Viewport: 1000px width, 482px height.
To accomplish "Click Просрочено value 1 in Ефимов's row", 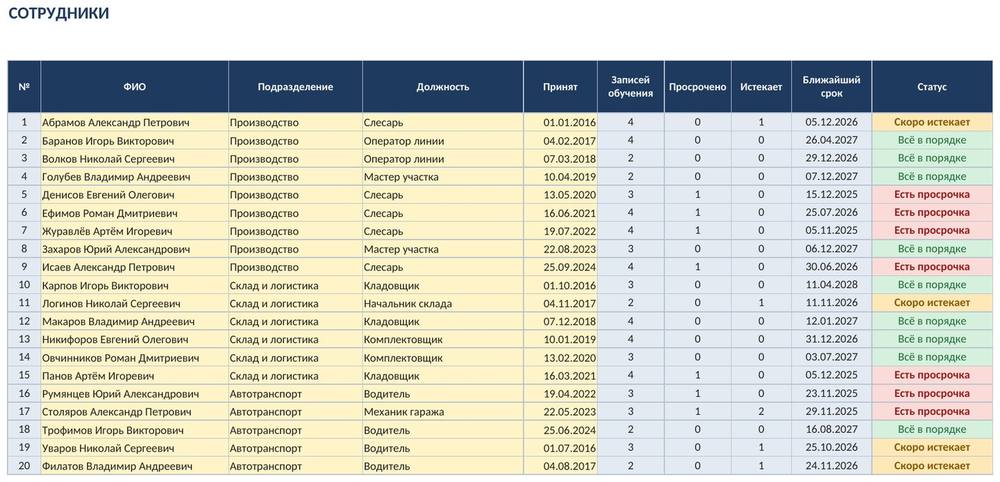I will tap(698, 213).
